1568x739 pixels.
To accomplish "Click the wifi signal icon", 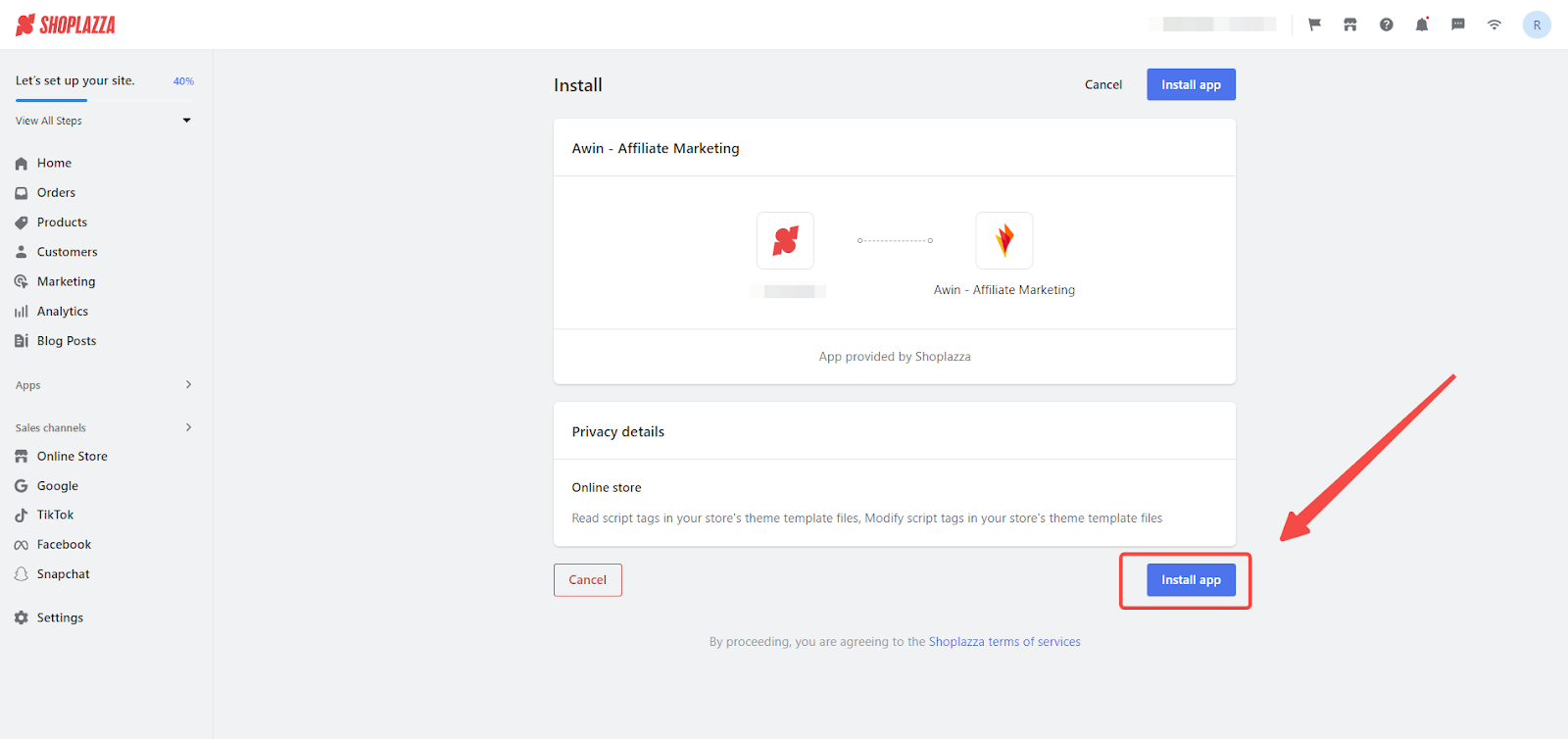I will [1494, 25].
